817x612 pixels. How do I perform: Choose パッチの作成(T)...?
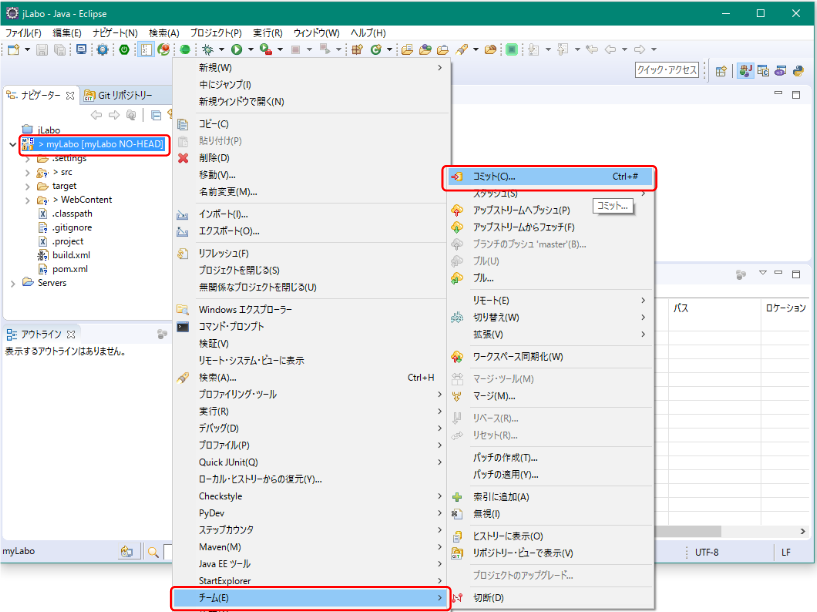[x=505, y=458]
